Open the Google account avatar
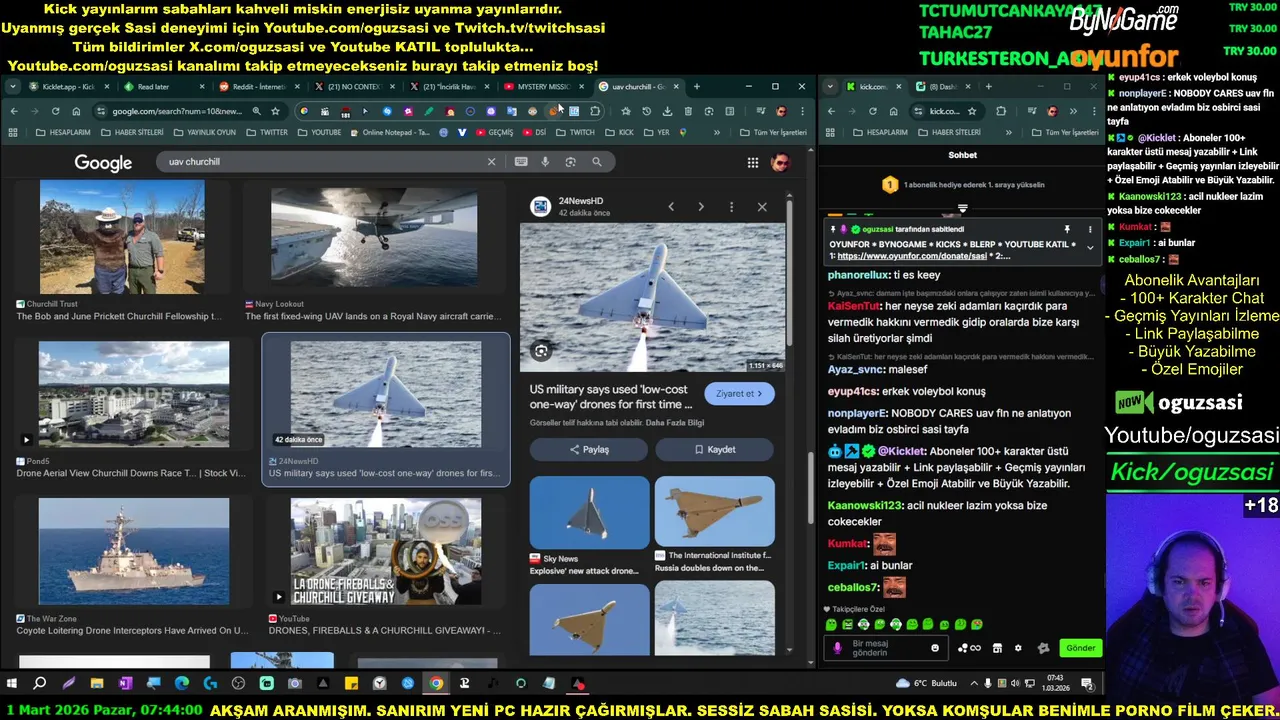 [x=780, y=162]
